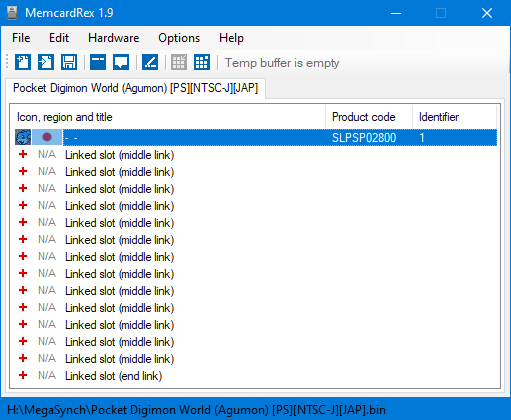Viewport: 511px width, 420px height.
Task: Open the edit save header tool
Action: [x=98, y=62]
